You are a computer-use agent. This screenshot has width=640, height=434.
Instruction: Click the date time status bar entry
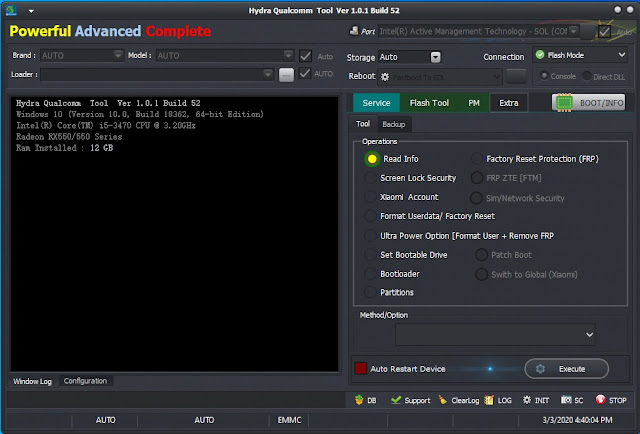(x=577, y=420)
